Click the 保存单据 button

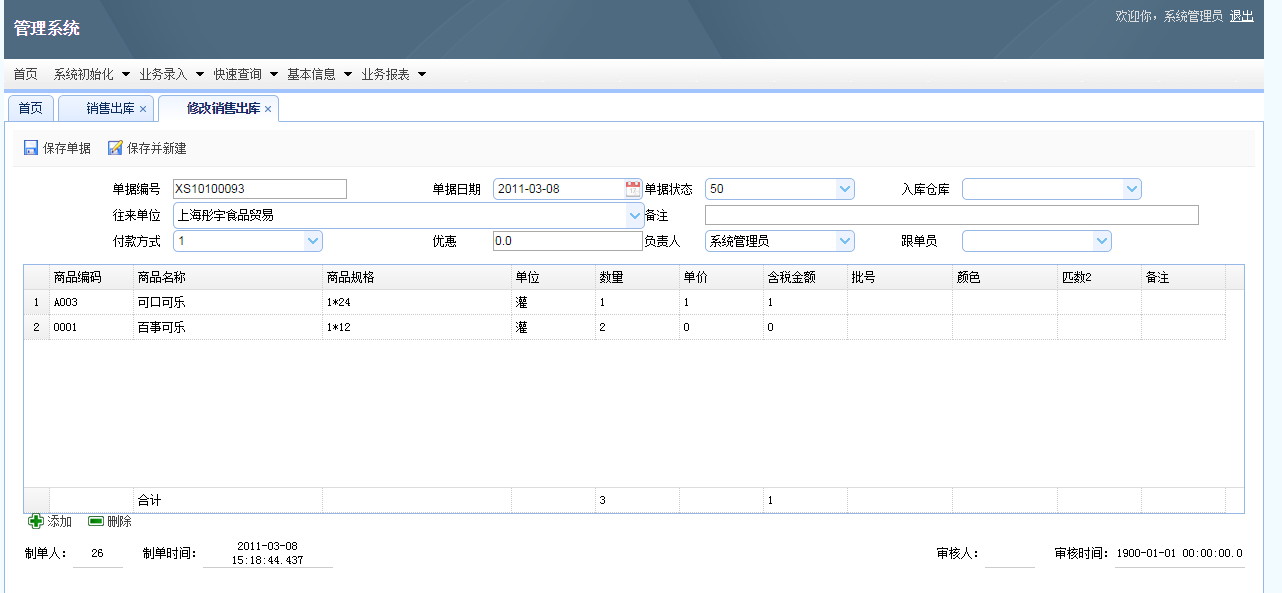(57, 148)
